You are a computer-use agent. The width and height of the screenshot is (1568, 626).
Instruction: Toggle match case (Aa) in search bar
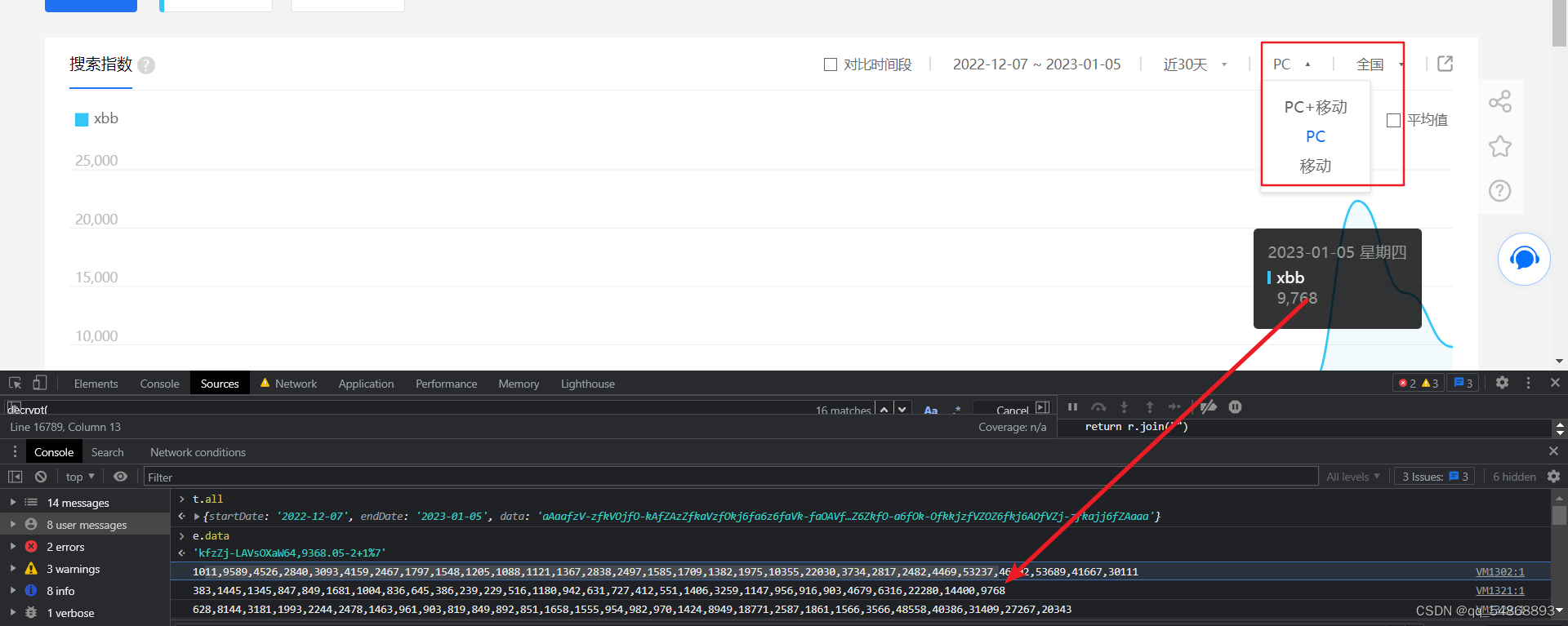pos(931,410)
